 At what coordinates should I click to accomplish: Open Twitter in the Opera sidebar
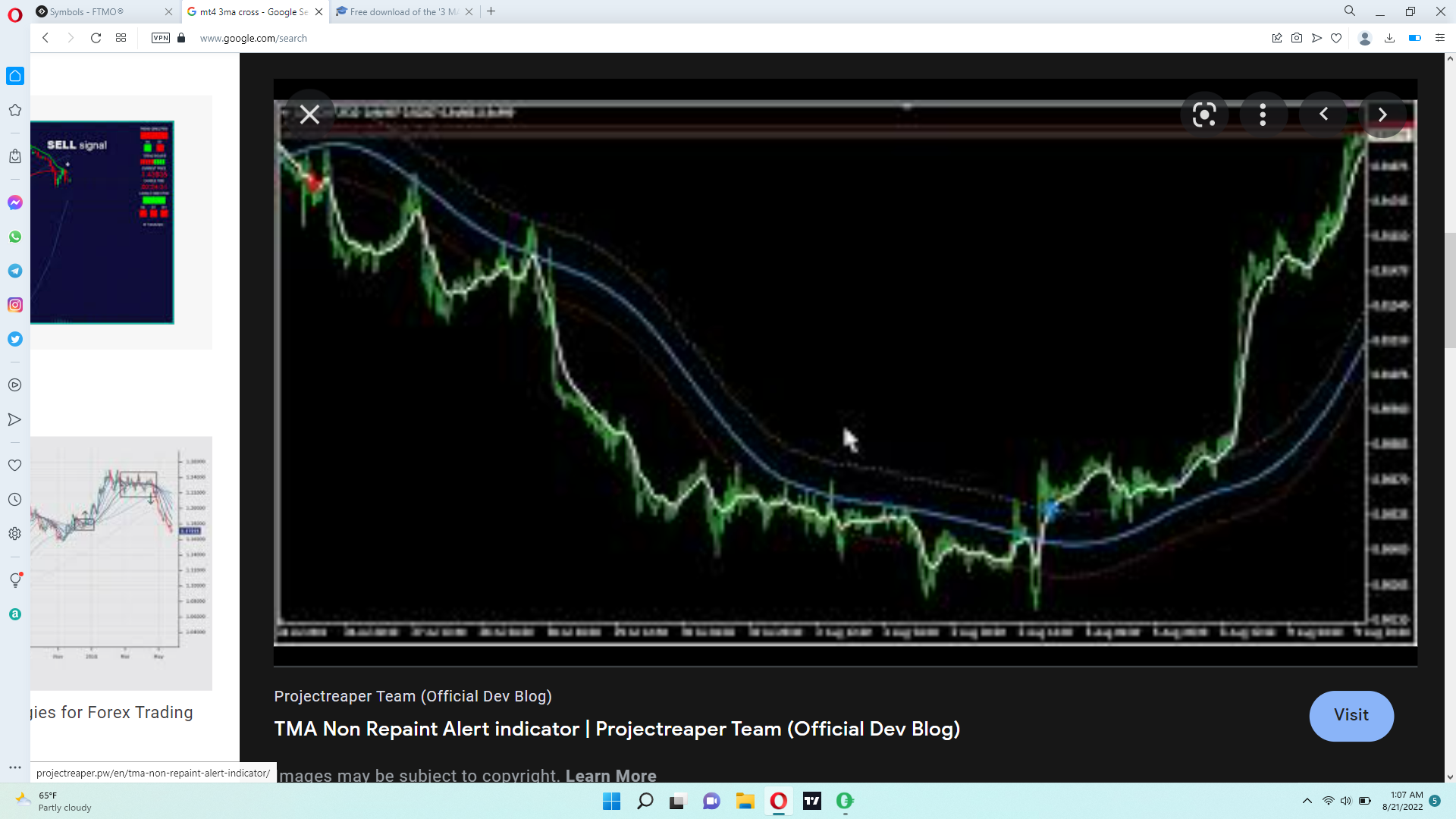click(15, 339)
